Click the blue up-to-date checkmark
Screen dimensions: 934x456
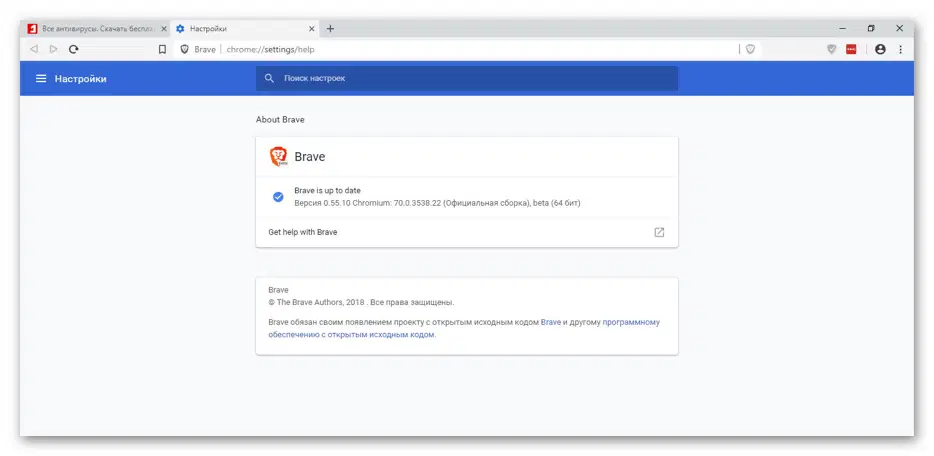click(x=278, y=197)
